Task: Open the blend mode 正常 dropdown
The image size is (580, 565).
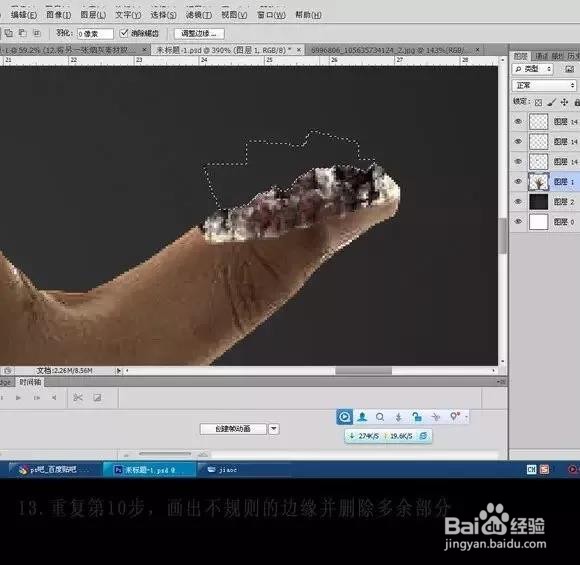Action: 544,85
